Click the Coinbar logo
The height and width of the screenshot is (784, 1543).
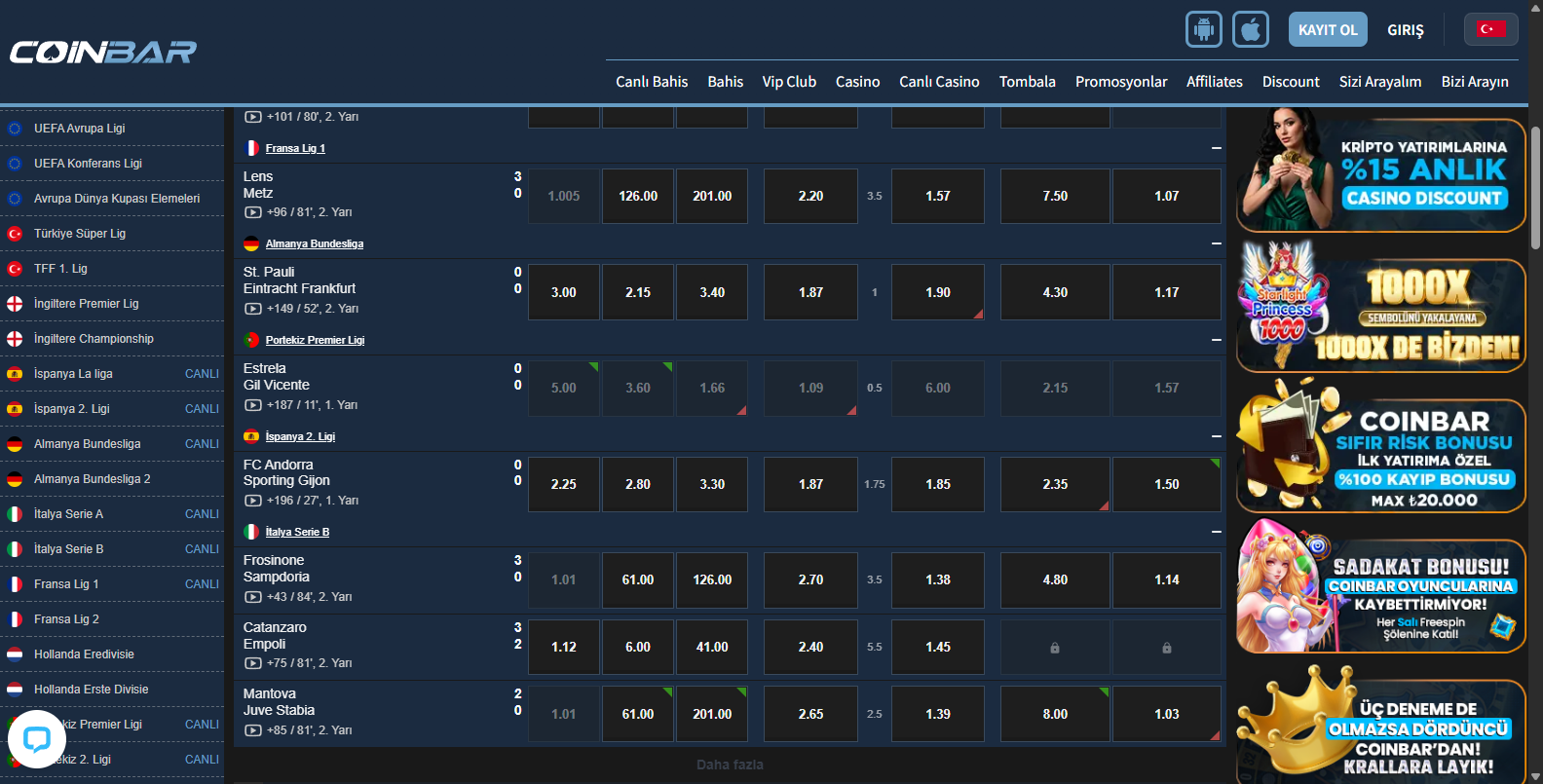[x=103, y=52]
